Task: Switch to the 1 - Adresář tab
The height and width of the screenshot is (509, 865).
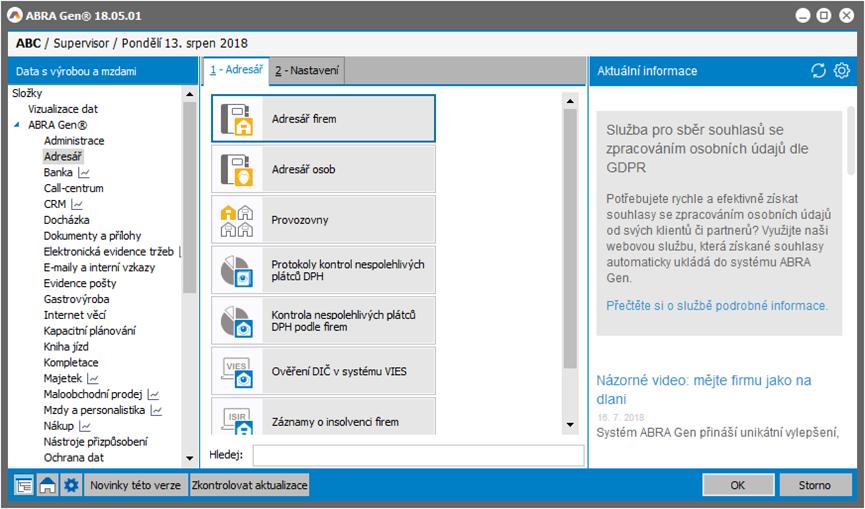Action: (x=236, y=70)
